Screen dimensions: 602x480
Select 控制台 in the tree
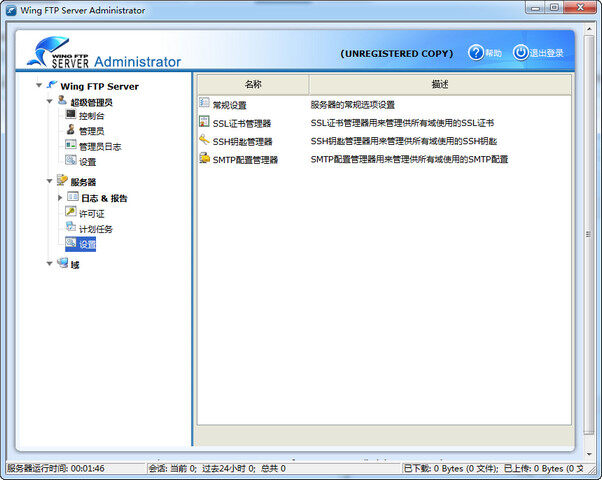91,116
